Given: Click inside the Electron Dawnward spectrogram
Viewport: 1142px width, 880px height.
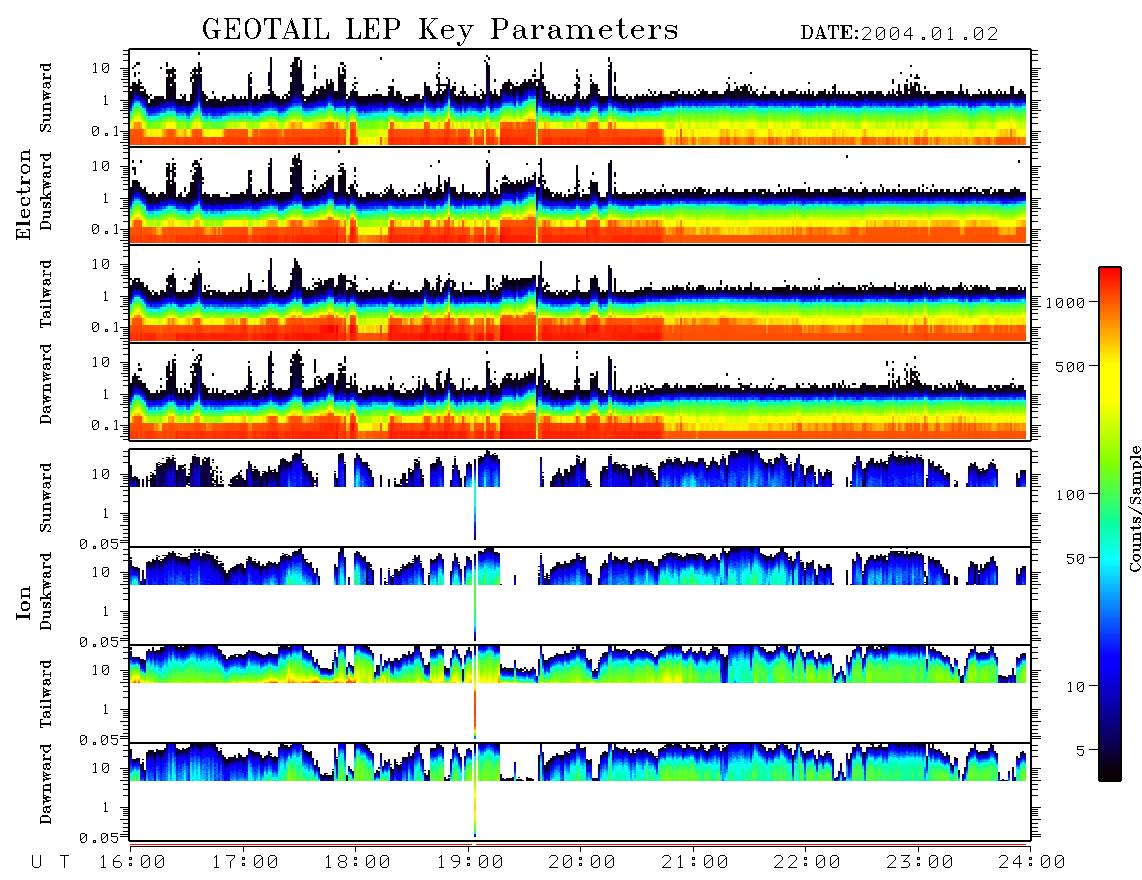Looking at the screenshot, I should pos(580,391).
